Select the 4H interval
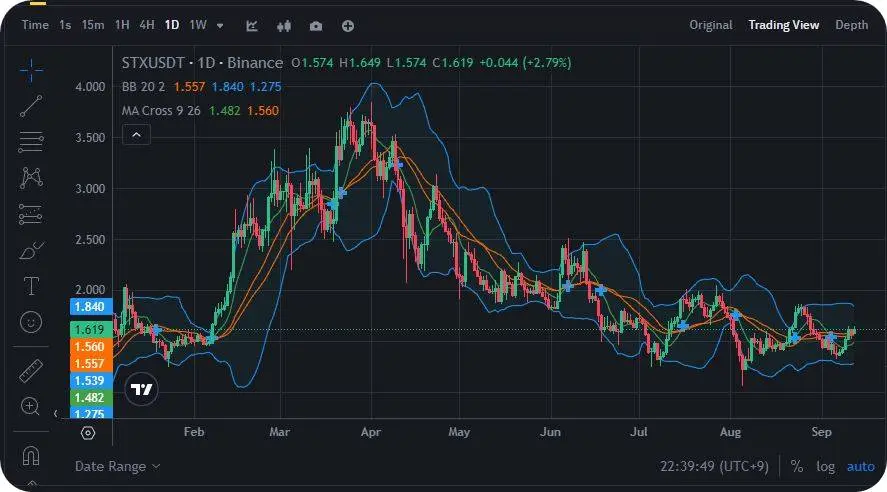The height and width of the screenshot is (492, 887). click(147, 25)
